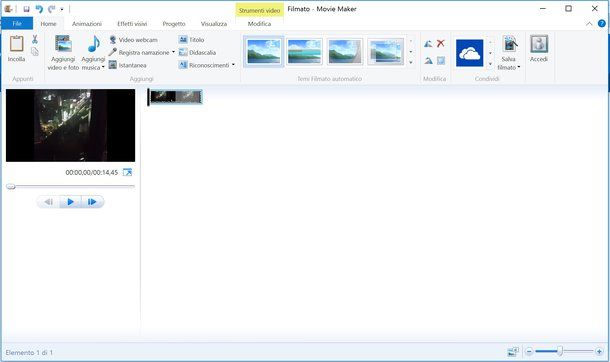Image resolution: width=610 pixels, height=362 pixels.
Task: Click Undo in quick access toolbar
Action: click(39, 9)
